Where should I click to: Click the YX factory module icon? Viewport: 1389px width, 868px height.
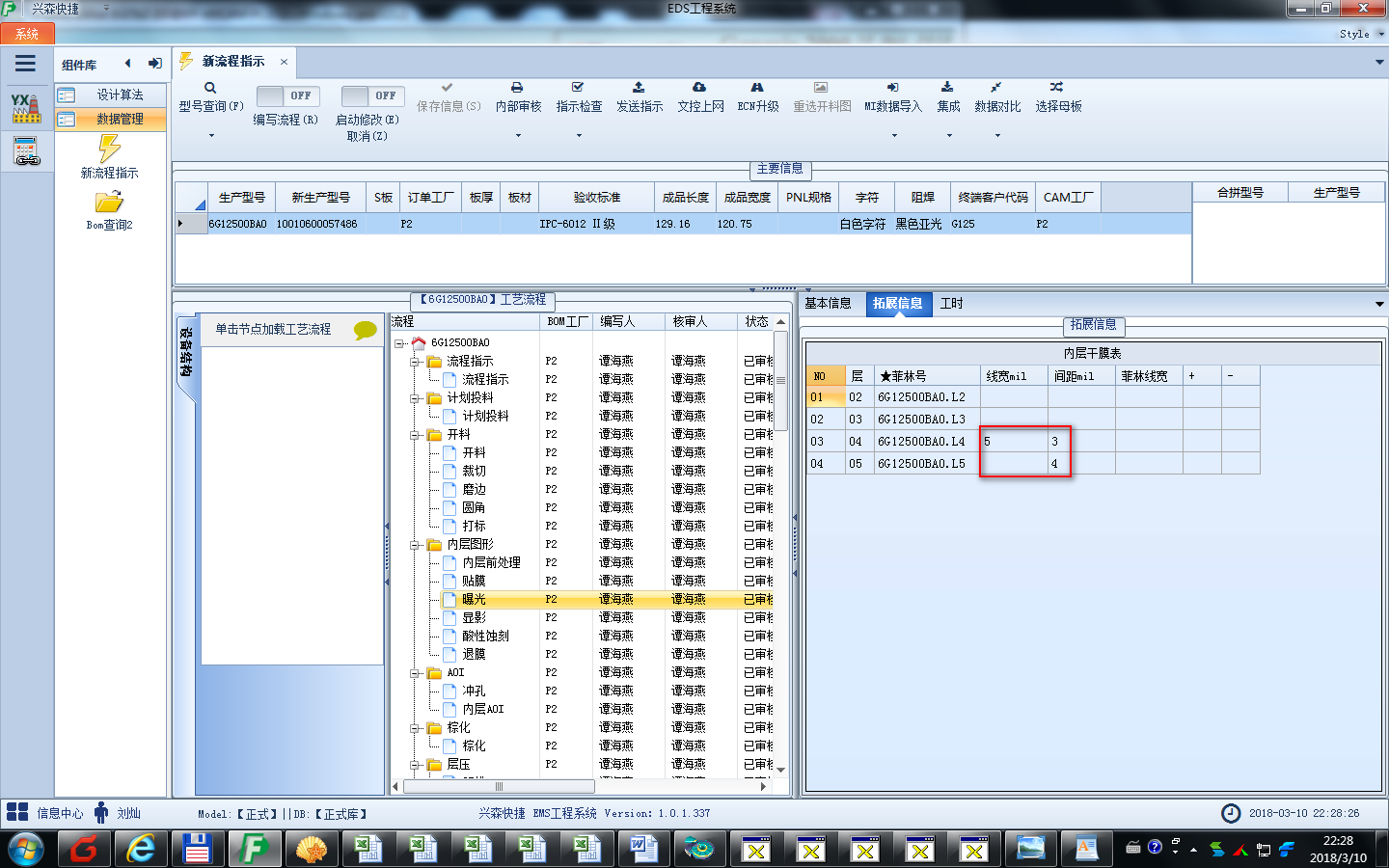click(26, 107)
